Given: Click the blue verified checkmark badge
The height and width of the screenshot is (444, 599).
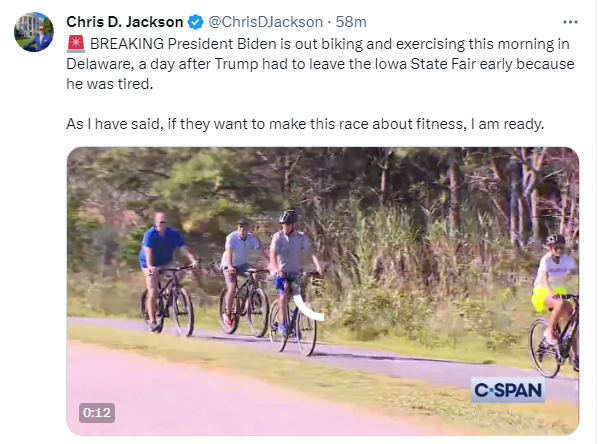Looking at the screenshot, I should pyautogui.click(x=196, y=22).
